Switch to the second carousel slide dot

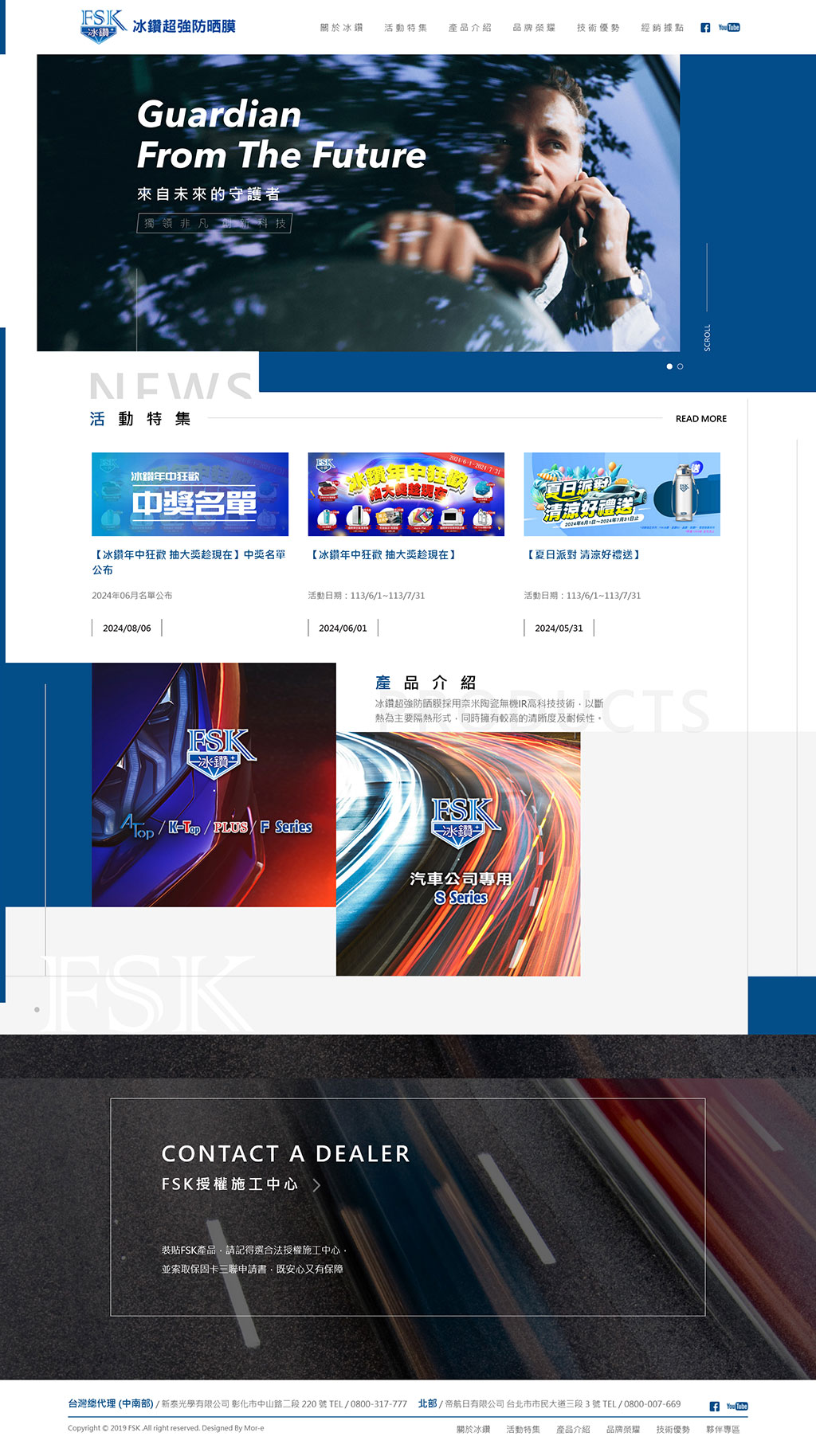pos(681,366)
